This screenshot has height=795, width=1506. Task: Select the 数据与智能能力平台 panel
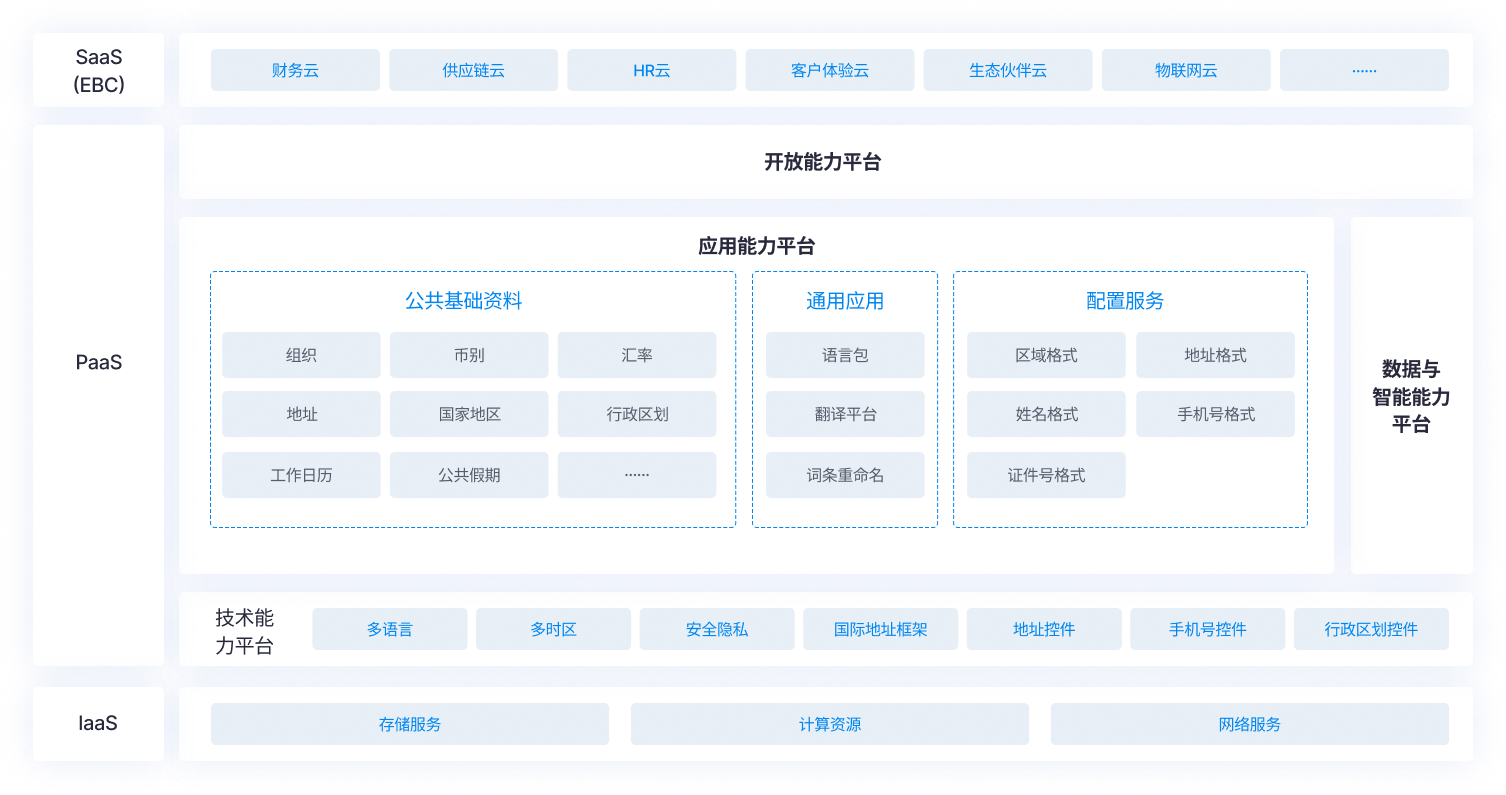pos(1413,396)
